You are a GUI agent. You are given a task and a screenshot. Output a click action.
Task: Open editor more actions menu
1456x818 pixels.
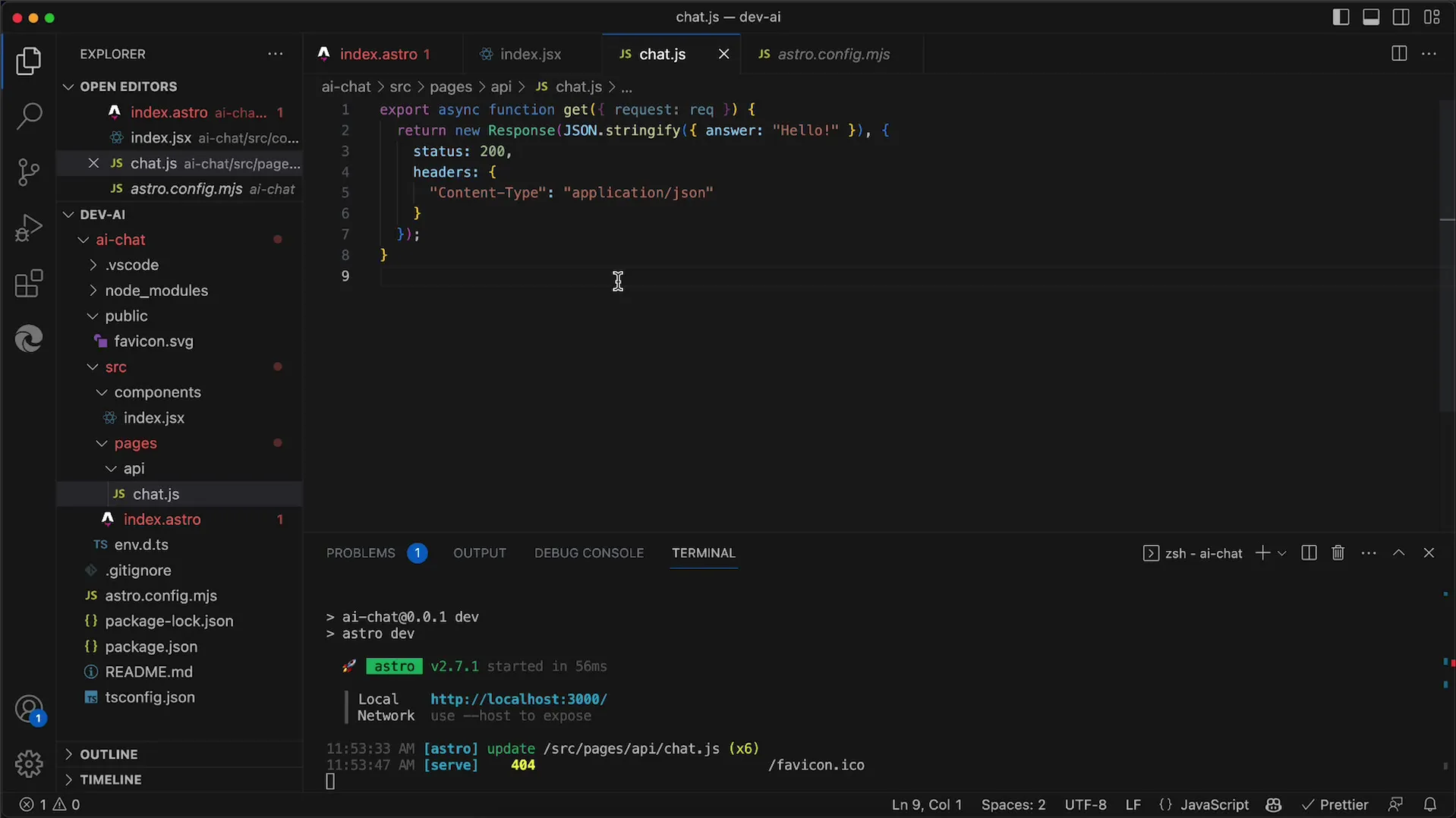[1429, 54]
